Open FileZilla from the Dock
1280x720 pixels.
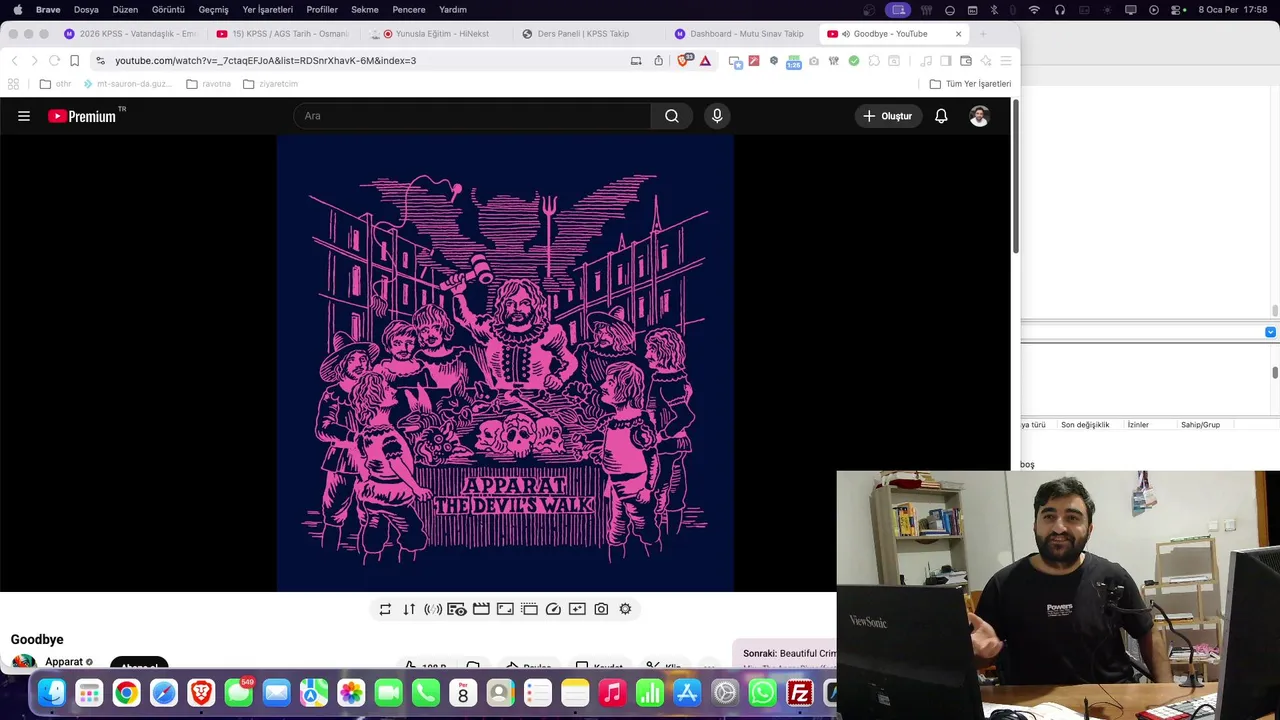point(800,692)
